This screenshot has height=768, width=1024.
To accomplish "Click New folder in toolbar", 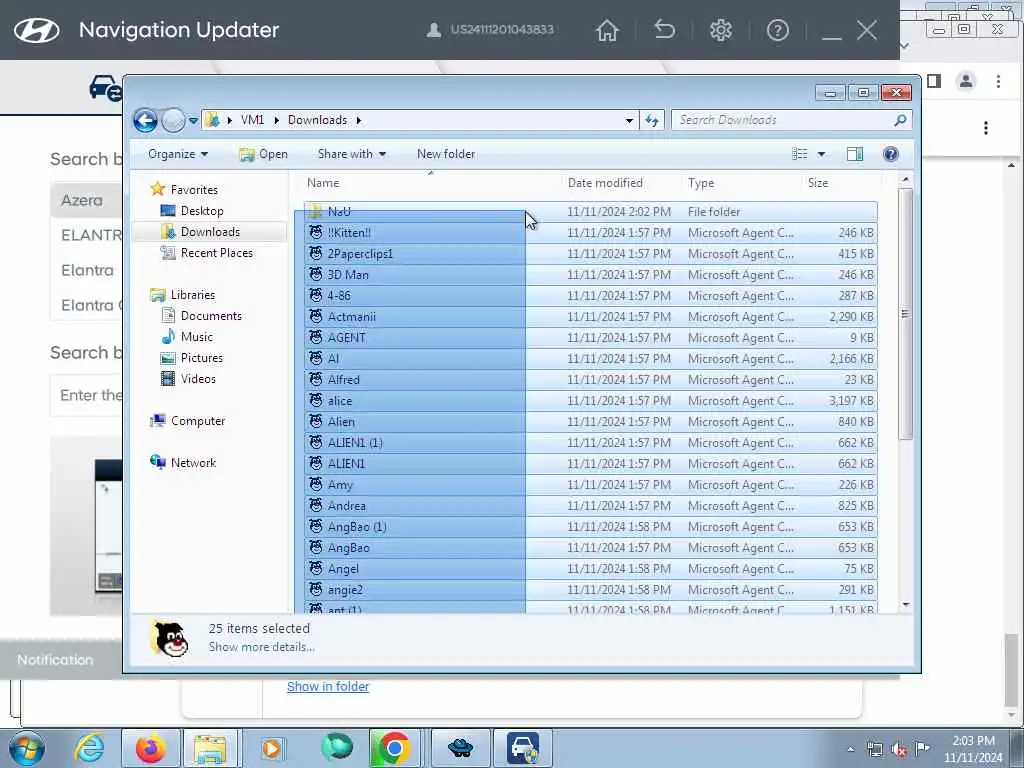I will tap(446, 154).
